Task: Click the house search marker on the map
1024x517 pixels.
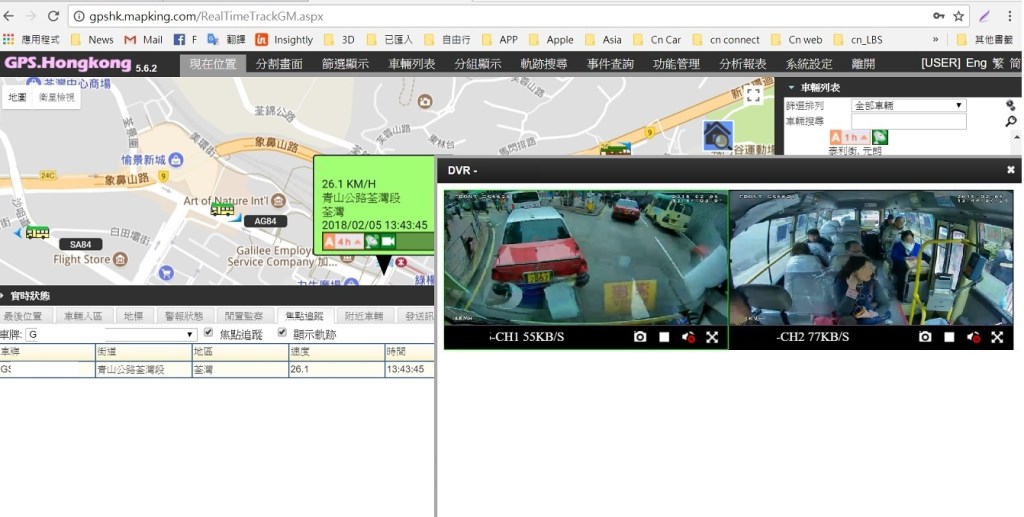Action: (x=717, y=136)
